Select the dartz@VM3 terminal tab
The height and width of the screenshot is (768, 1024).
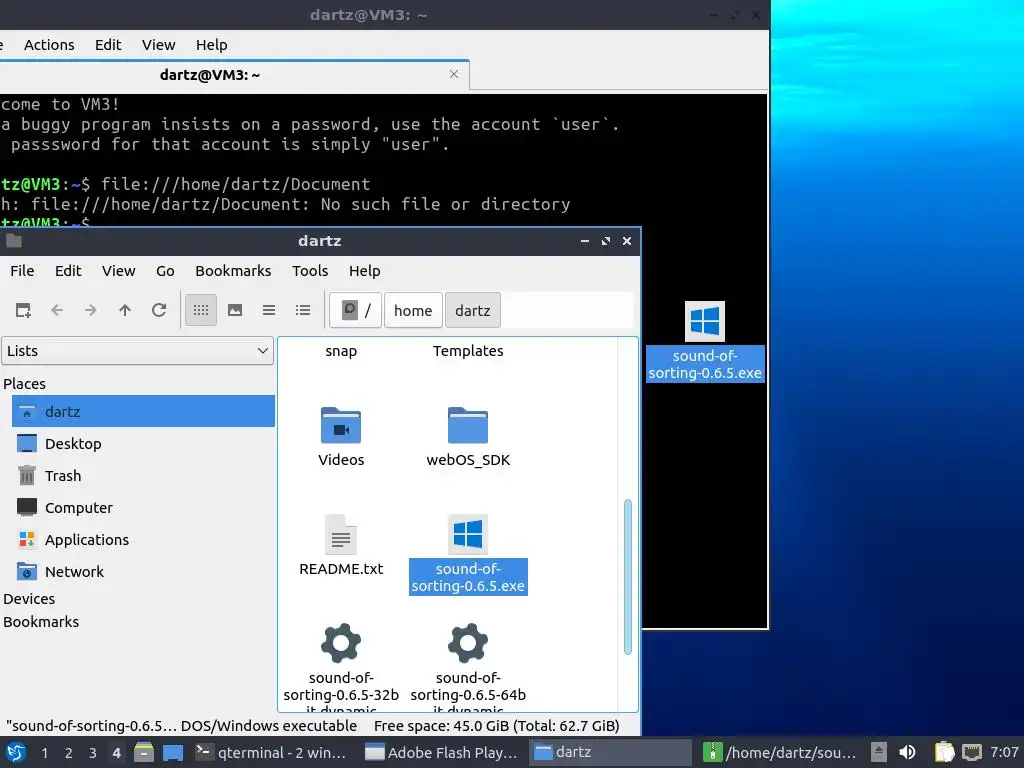210,75
